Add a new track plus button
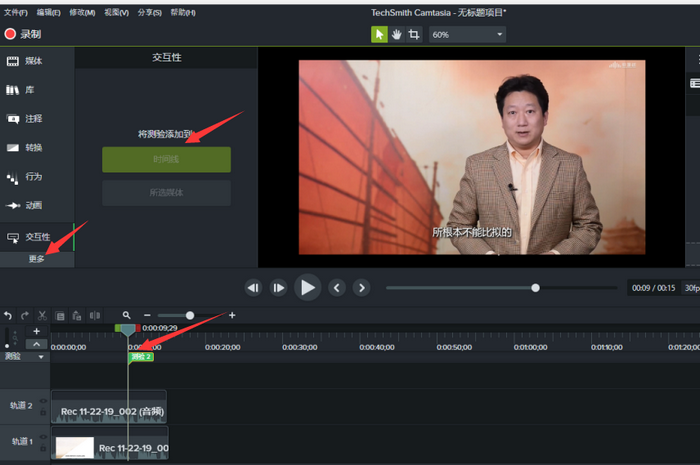This screenshot has width=700, height=465. click(37, 332)
